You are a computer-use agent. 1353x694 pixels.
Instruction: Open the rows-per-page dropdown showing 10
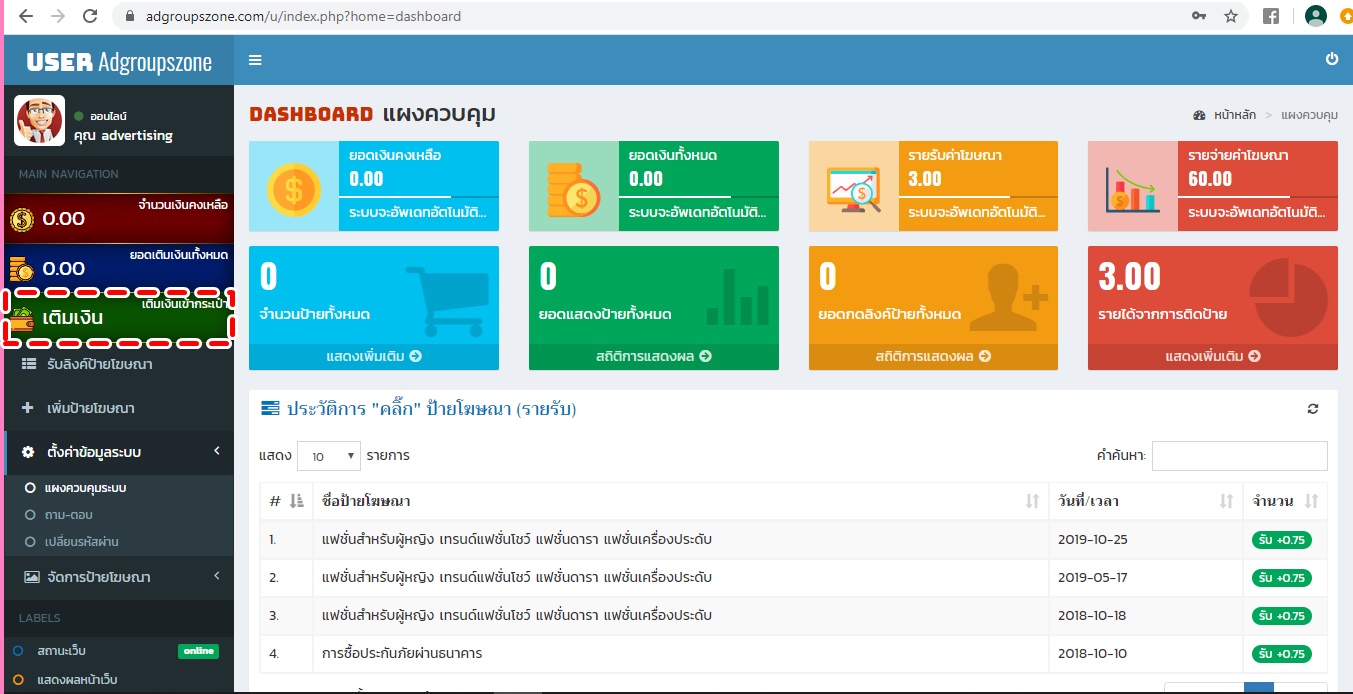[x=328, y=456]
